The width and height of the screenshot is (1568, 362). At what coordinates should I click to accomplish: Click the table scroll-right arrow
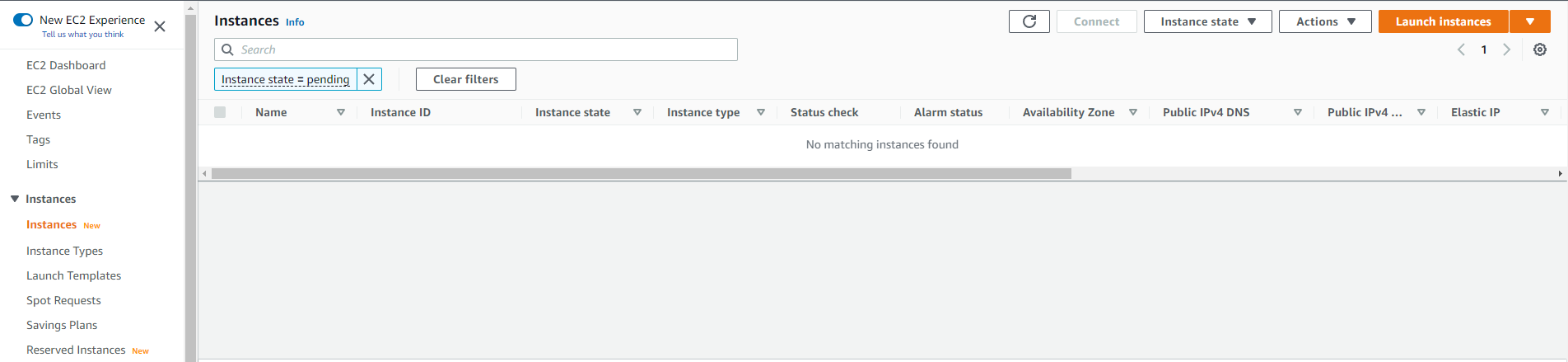click(1561, 174)
